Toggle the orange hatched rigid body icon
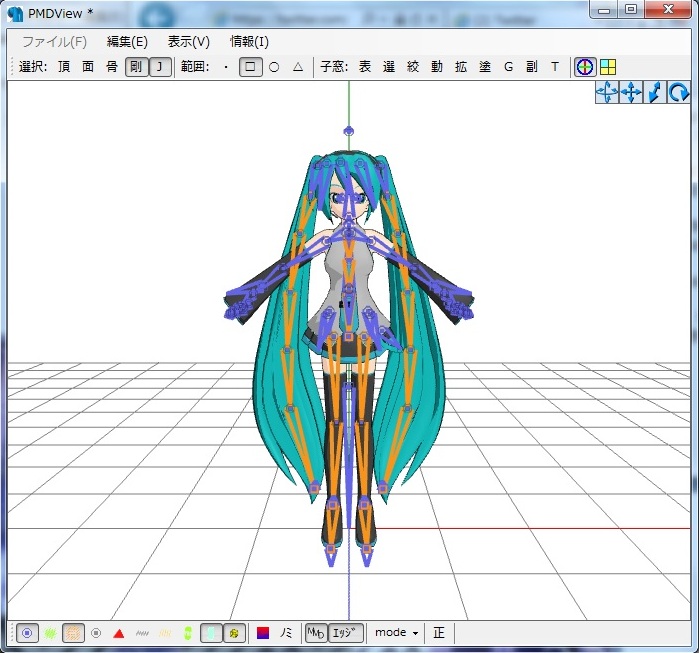699x653 pixels. [73, 633]
